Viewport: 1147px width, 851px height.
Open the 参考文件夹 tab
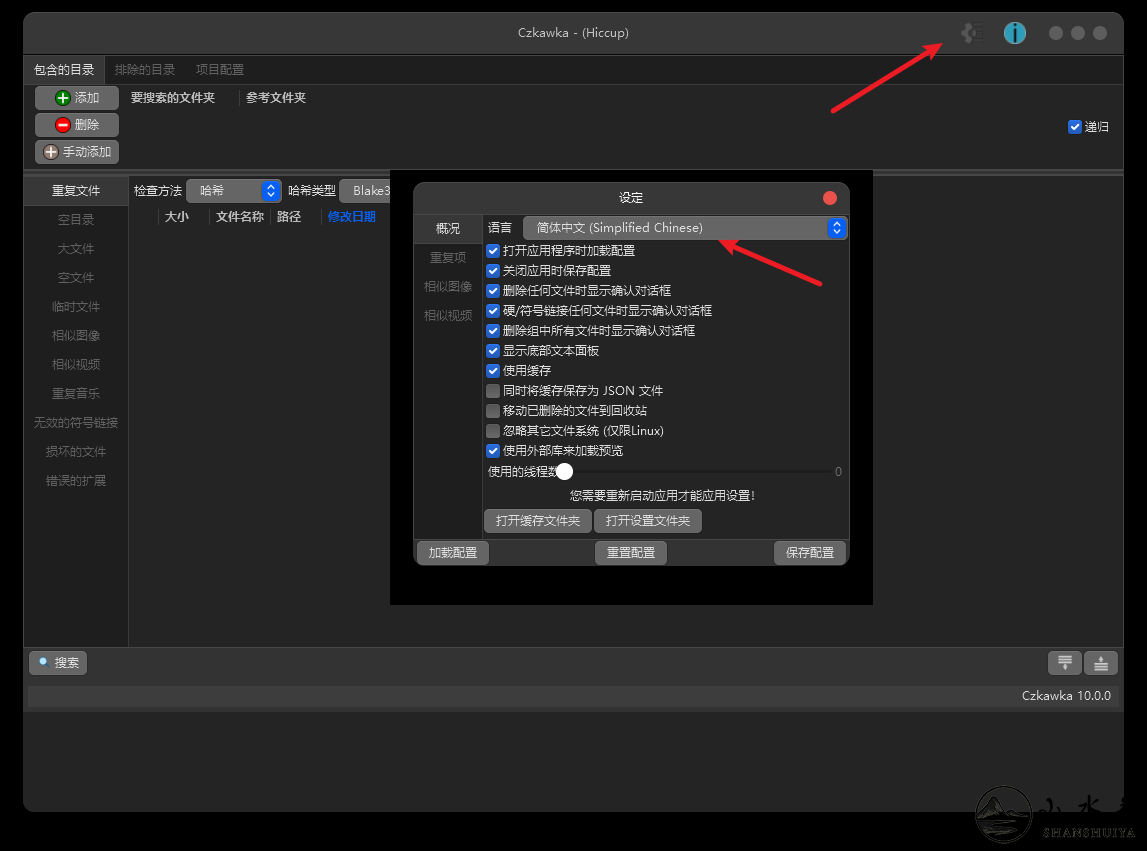pyautogui.click(x=276, y=97)
